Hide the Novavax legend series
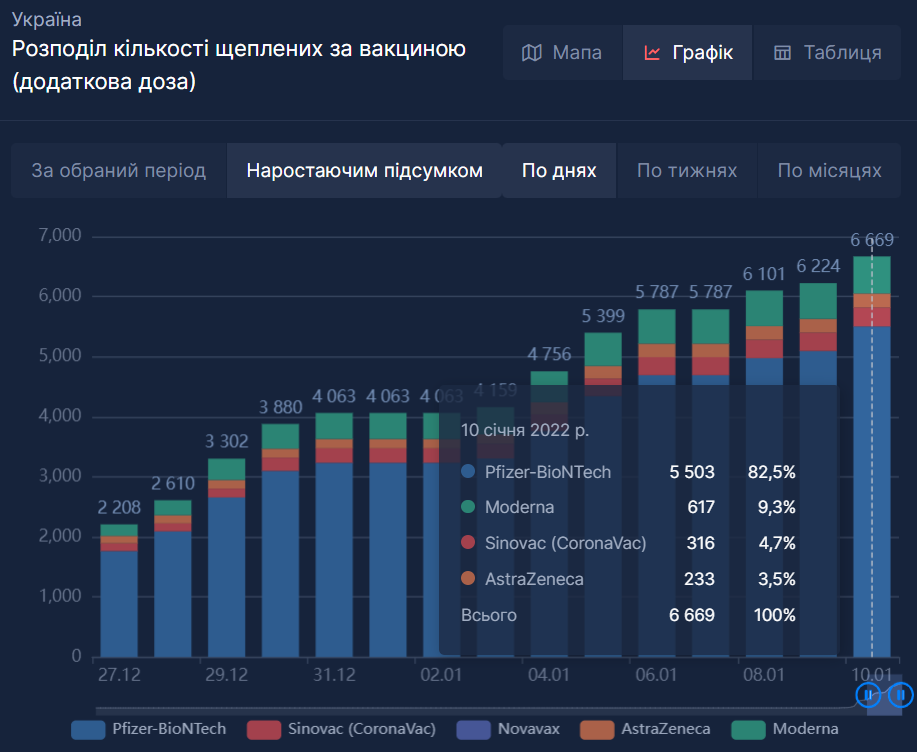 509,729
